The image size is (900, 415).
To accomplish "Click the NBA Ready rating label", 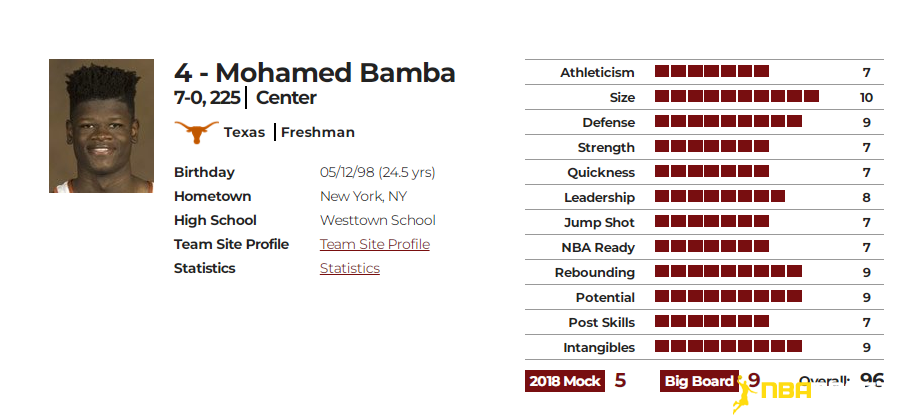I will (x=598, y=248).
